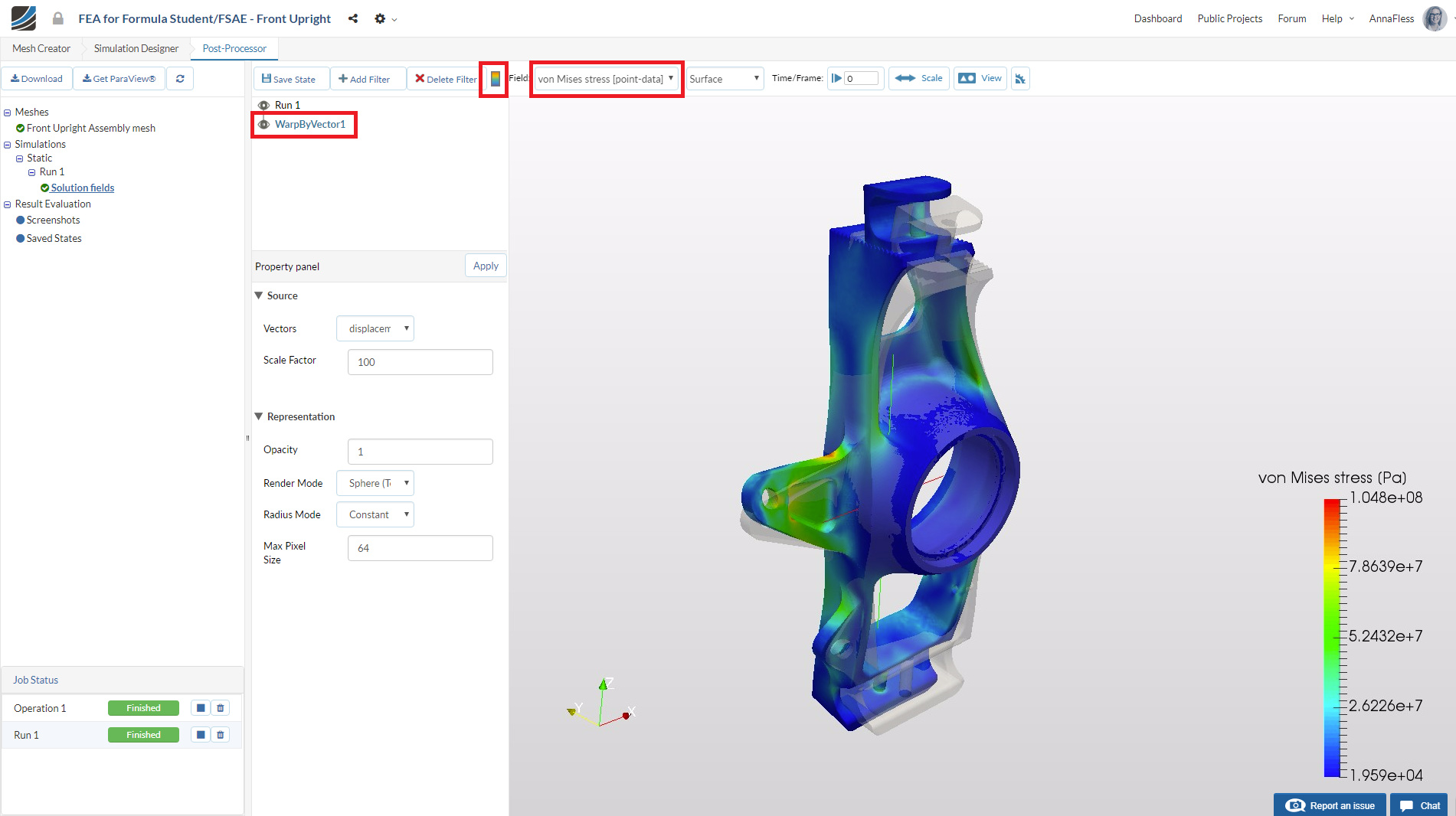1456x816 pixels.
Task: Click the project lock icon
Action: point(58,18)
